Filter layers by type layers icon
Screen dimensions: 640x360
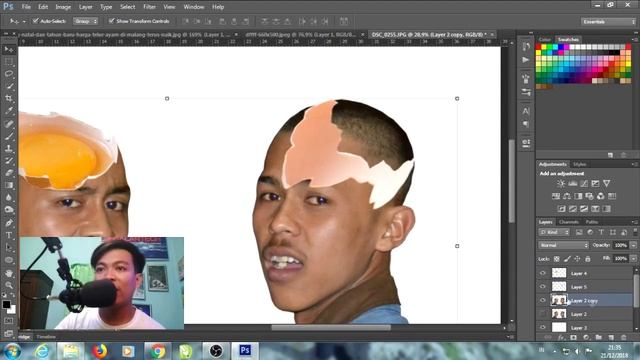601,232
